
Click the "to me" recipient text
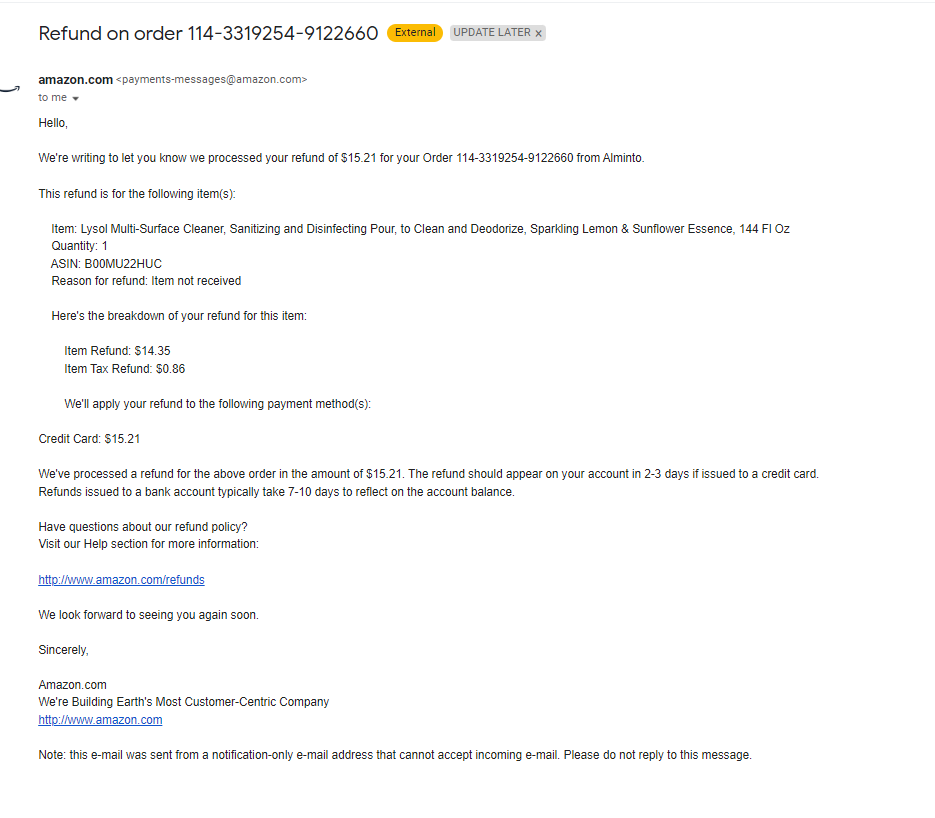coord(52,97)
